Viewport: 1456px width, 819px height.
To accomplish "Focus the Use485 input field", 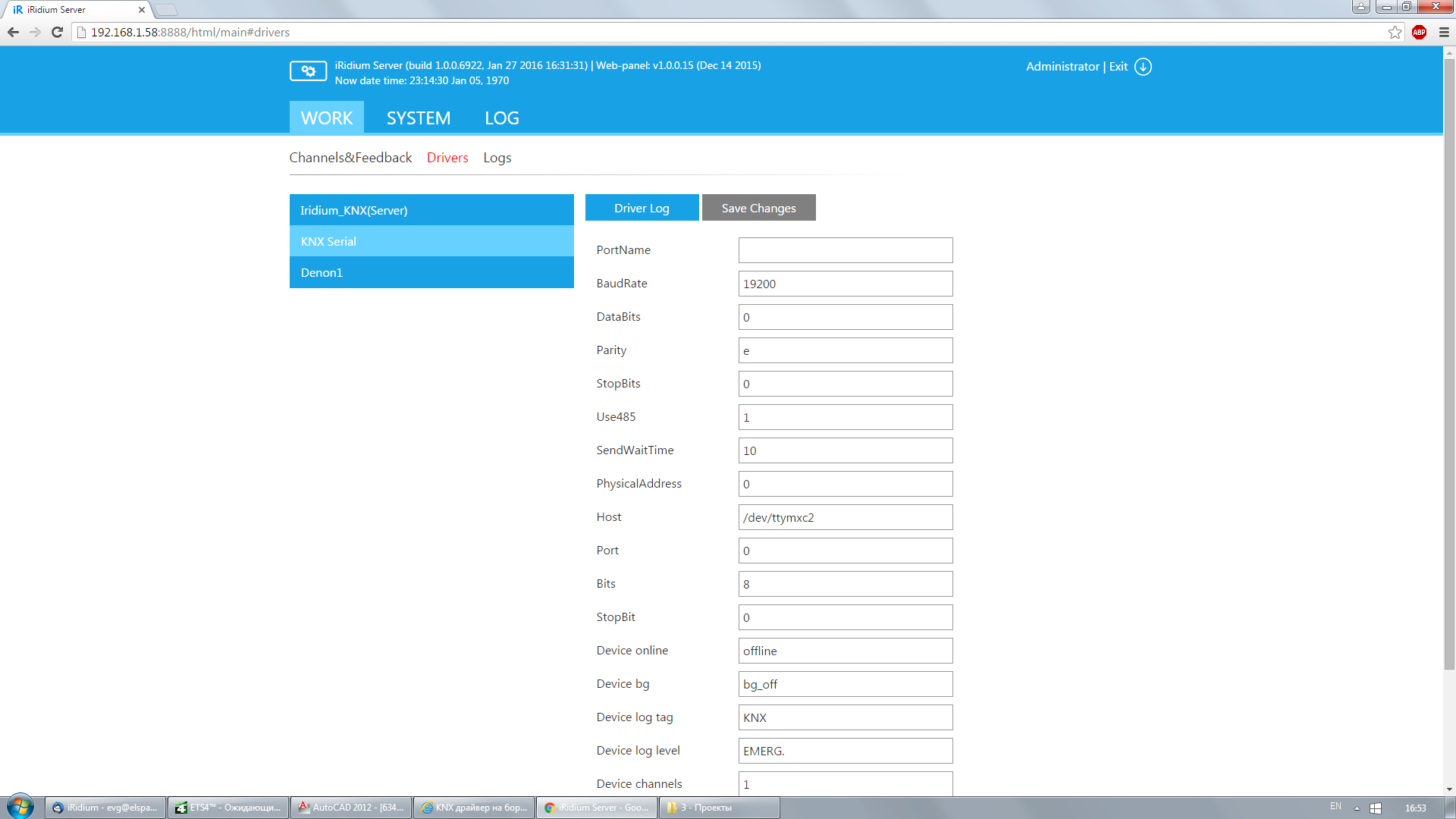I will click(846, 417).
